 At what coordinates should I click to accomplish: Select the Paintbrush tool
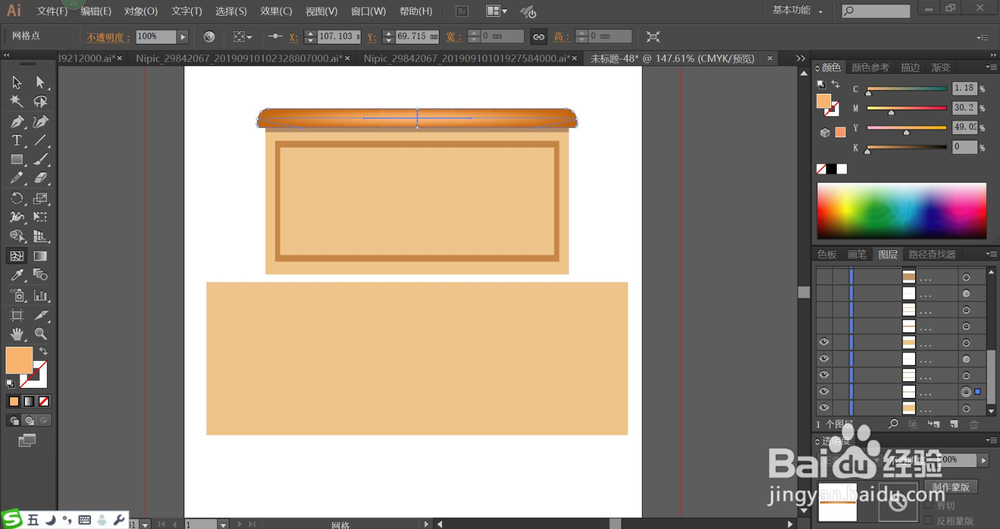coord(40,160)
